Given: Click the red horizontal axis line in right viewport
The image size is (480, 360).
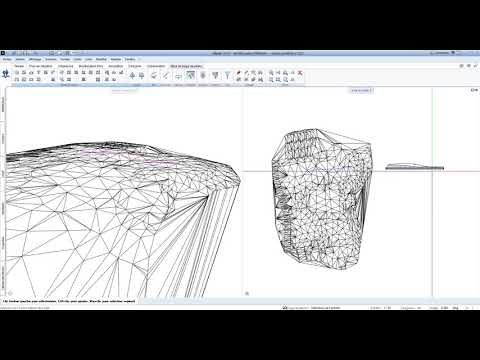Looking at the screenshot, I should tap(456, 171).
